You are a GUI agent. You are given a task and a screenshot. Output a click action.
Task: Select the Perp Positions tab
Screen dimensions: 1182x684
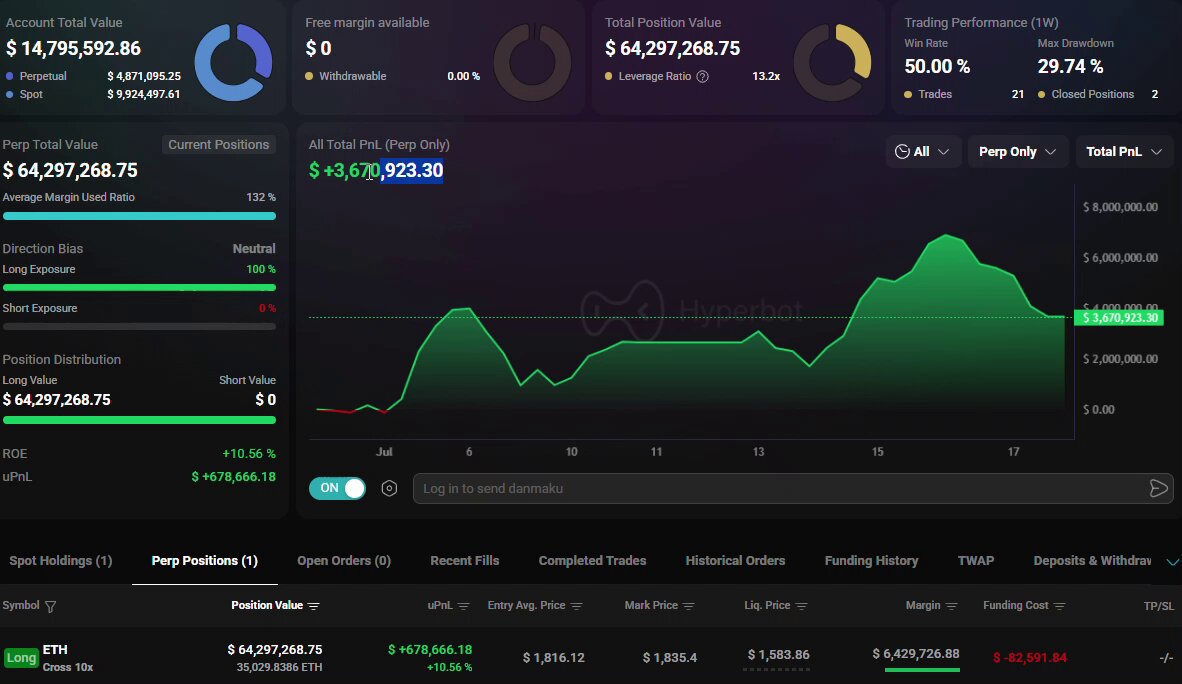pos(204,560)
